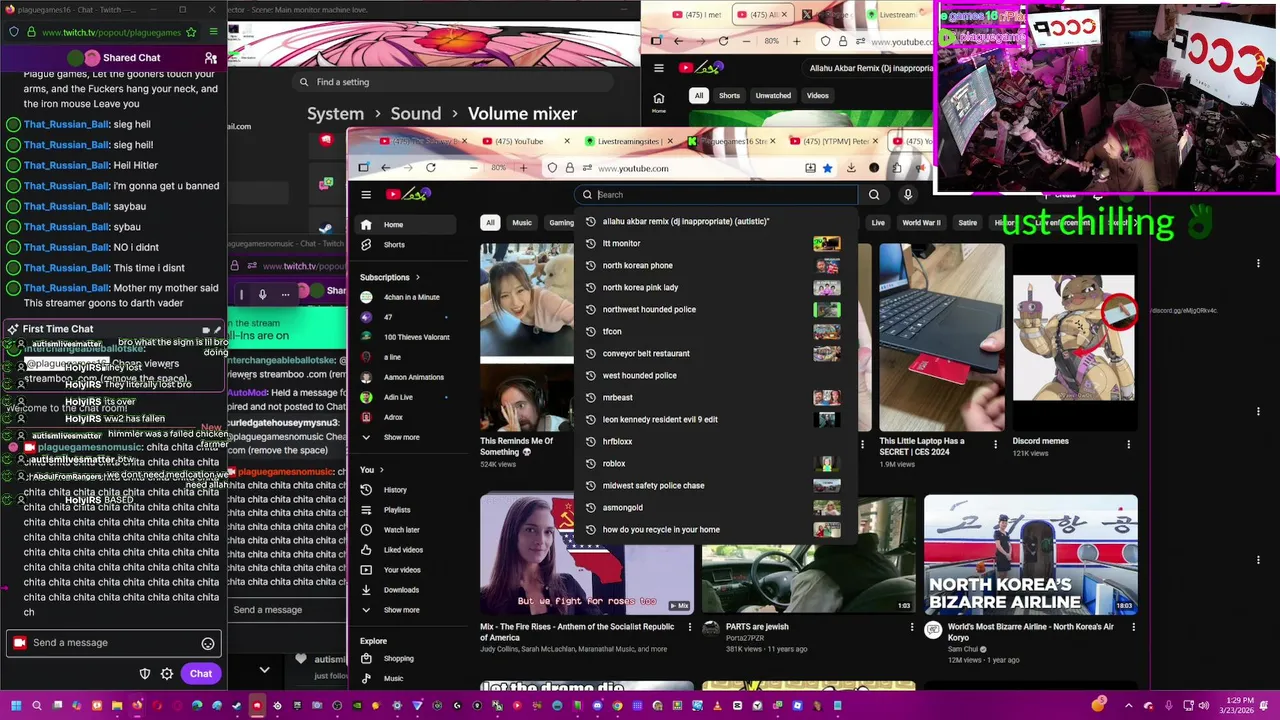This screenshot has height=720, width=1280.
Task: Bookmark the Twitch popout page star
Action: coord(191,32)
